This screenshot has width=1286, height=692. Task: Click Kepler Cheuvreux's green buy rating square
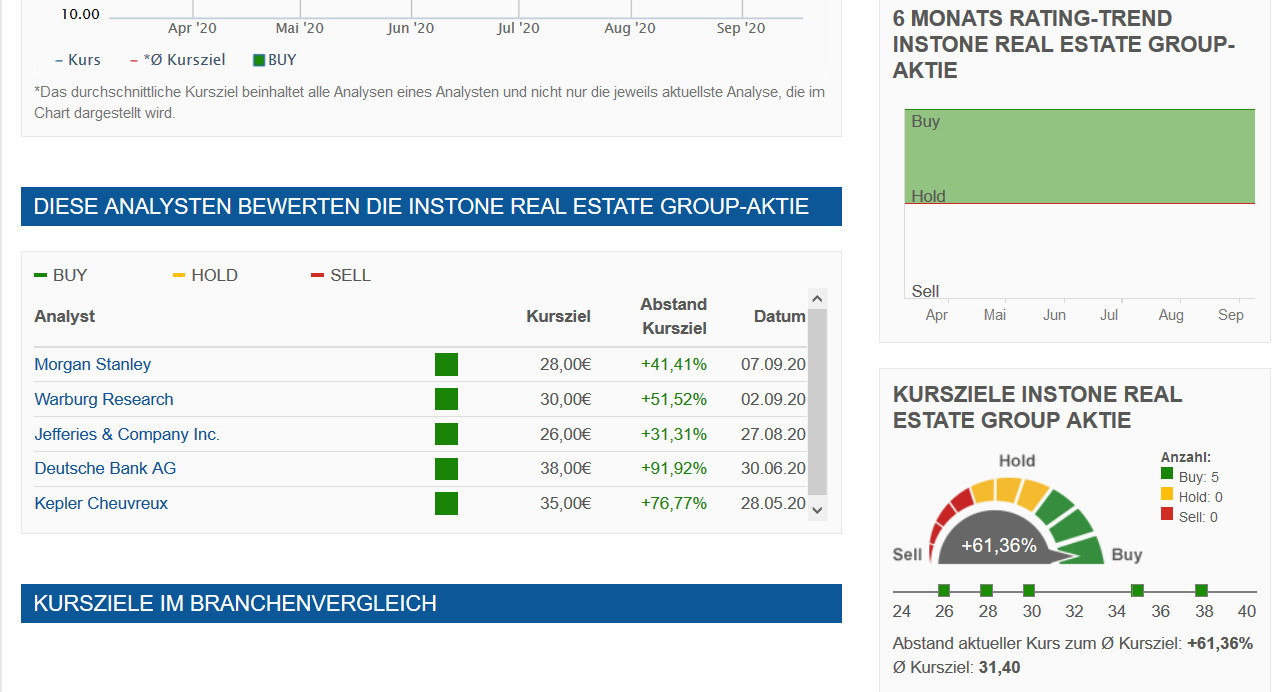(x=446, y=503)
